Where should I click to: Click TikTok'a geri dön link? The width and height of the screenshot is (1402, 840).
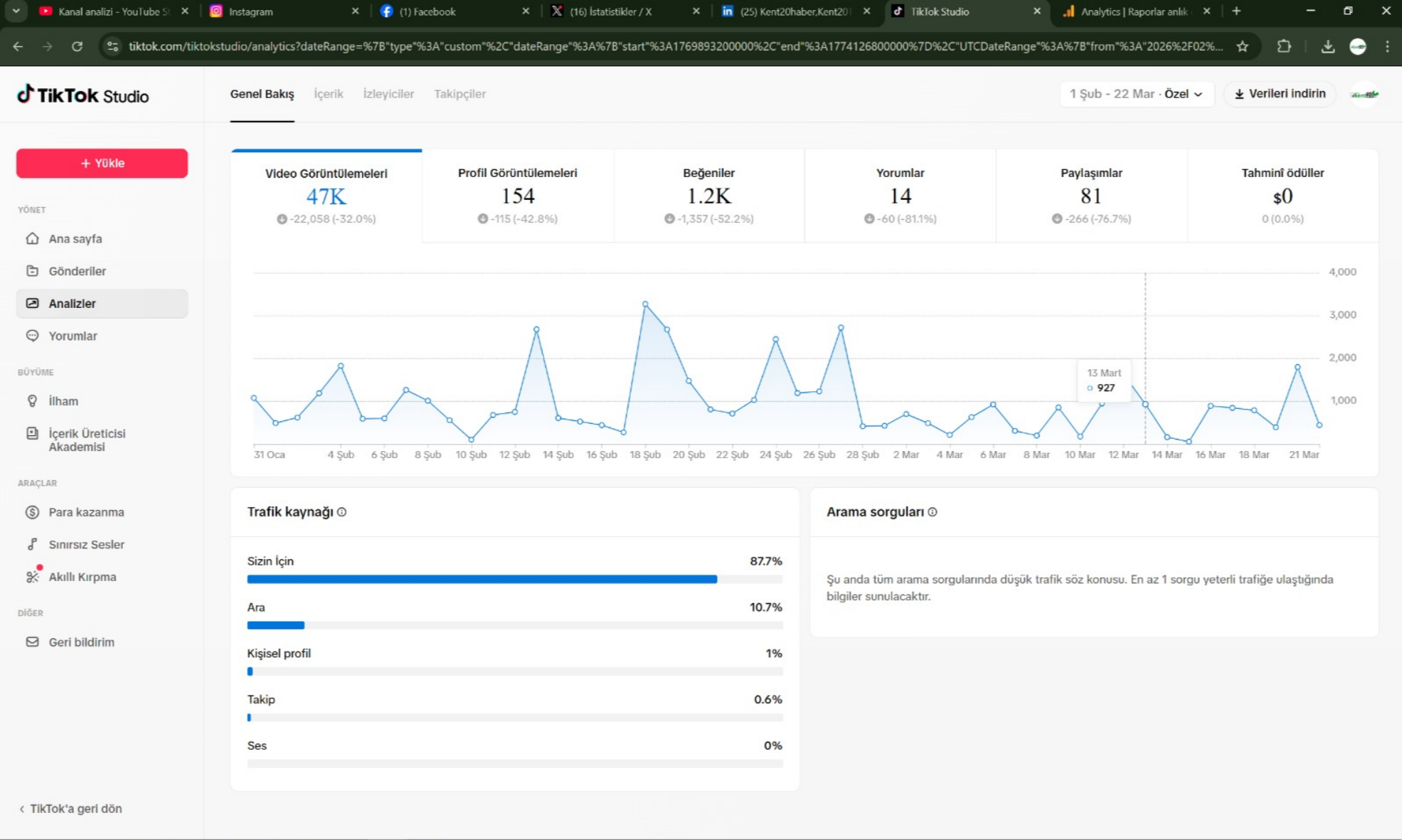(x=70, y=809)
